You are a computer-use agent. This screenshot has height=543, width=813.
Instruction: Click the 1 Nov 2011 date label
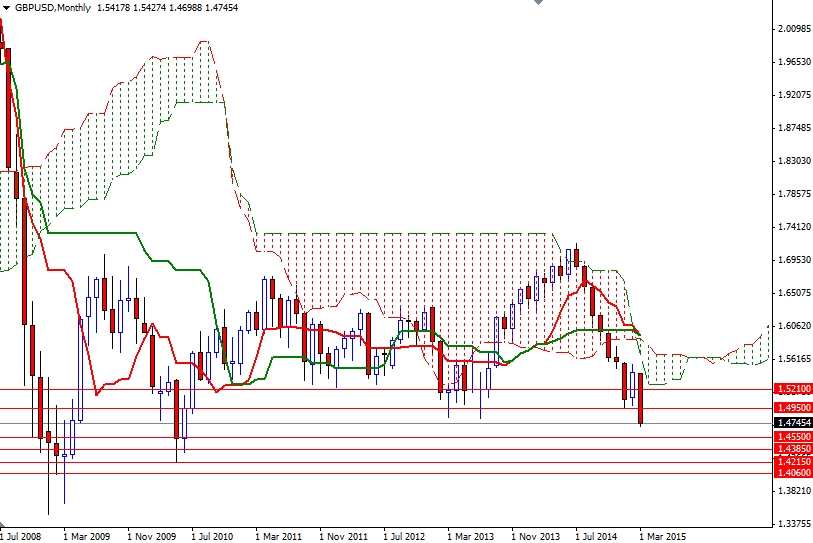pyautogui.click(x=343, y=536)
